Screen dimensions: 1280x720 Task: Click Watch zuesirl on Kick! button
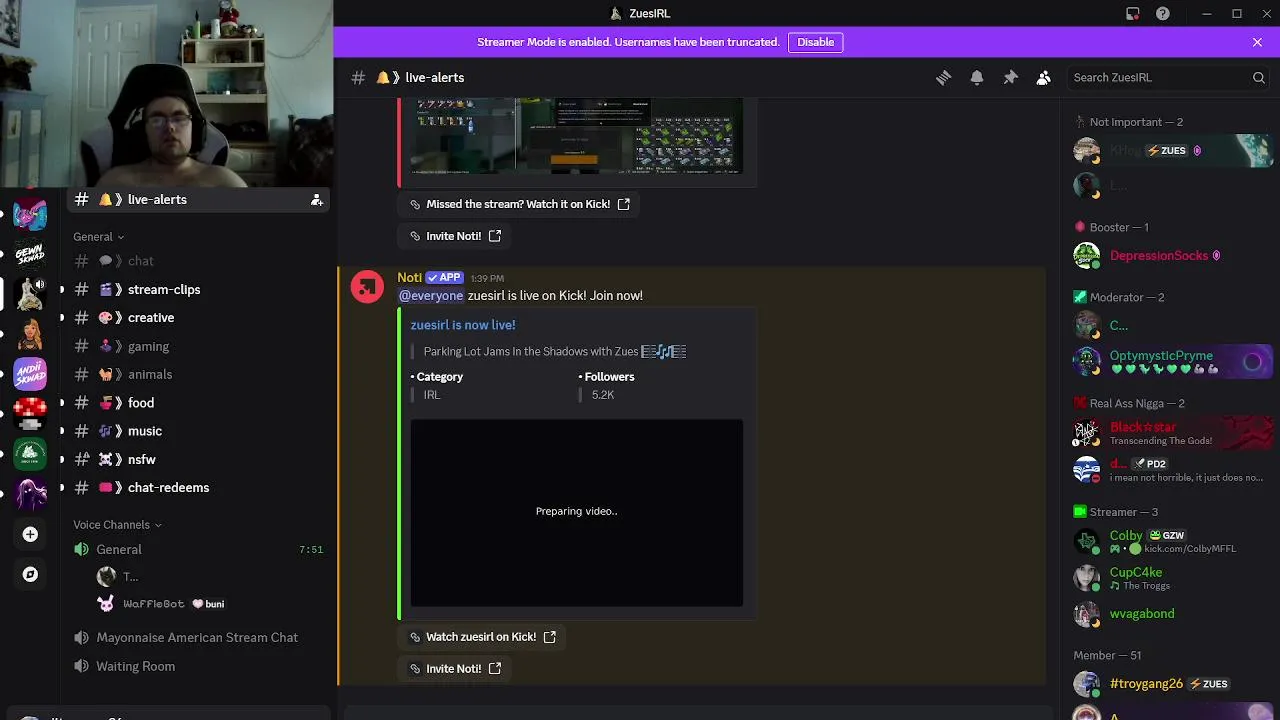coord(483,637)
